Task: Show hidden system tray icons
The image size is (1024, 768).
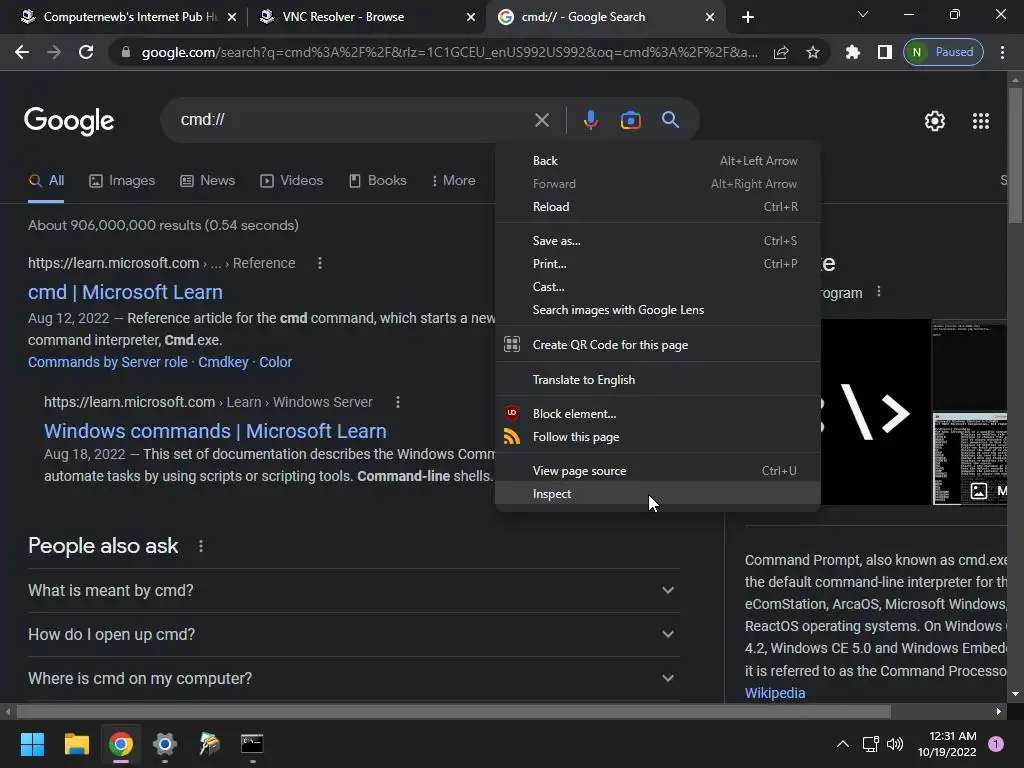Action: pos(843,744)
